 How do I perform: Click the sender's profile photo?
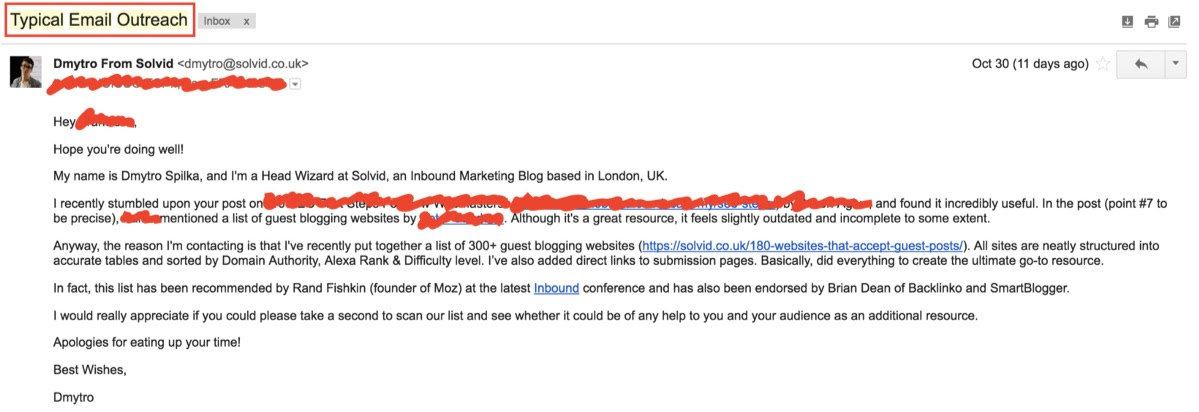pos(25,72)
